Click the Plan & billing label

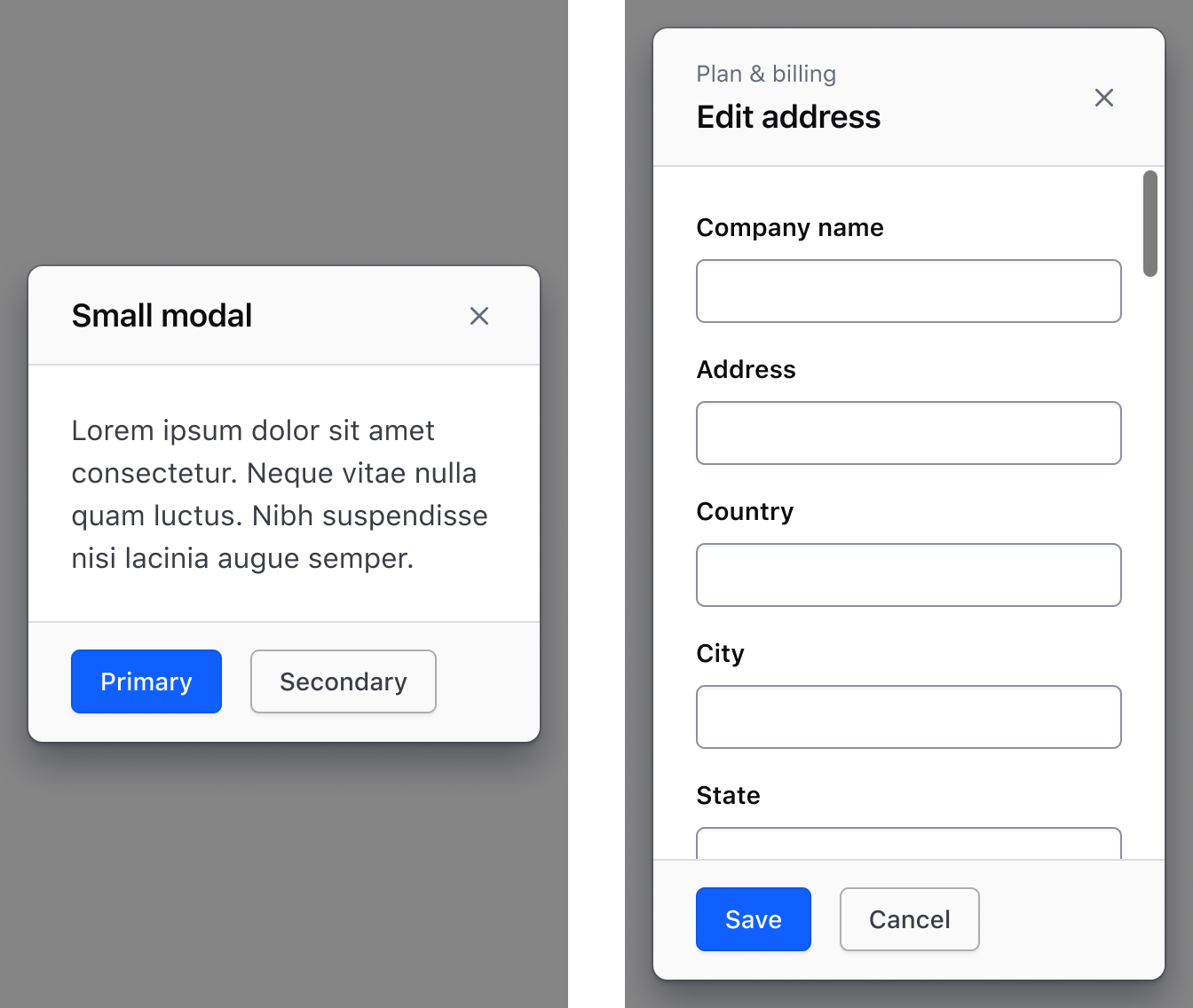766,75
